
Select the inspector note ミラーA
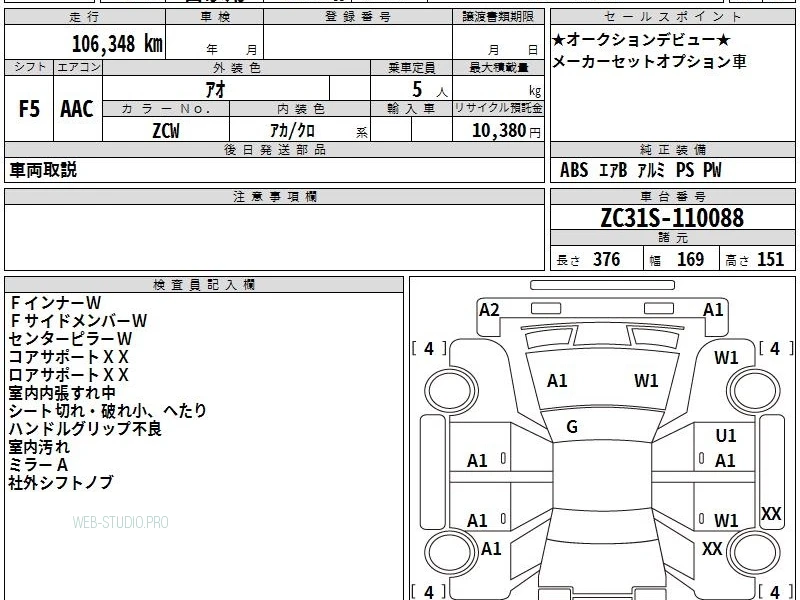(38, 465)
